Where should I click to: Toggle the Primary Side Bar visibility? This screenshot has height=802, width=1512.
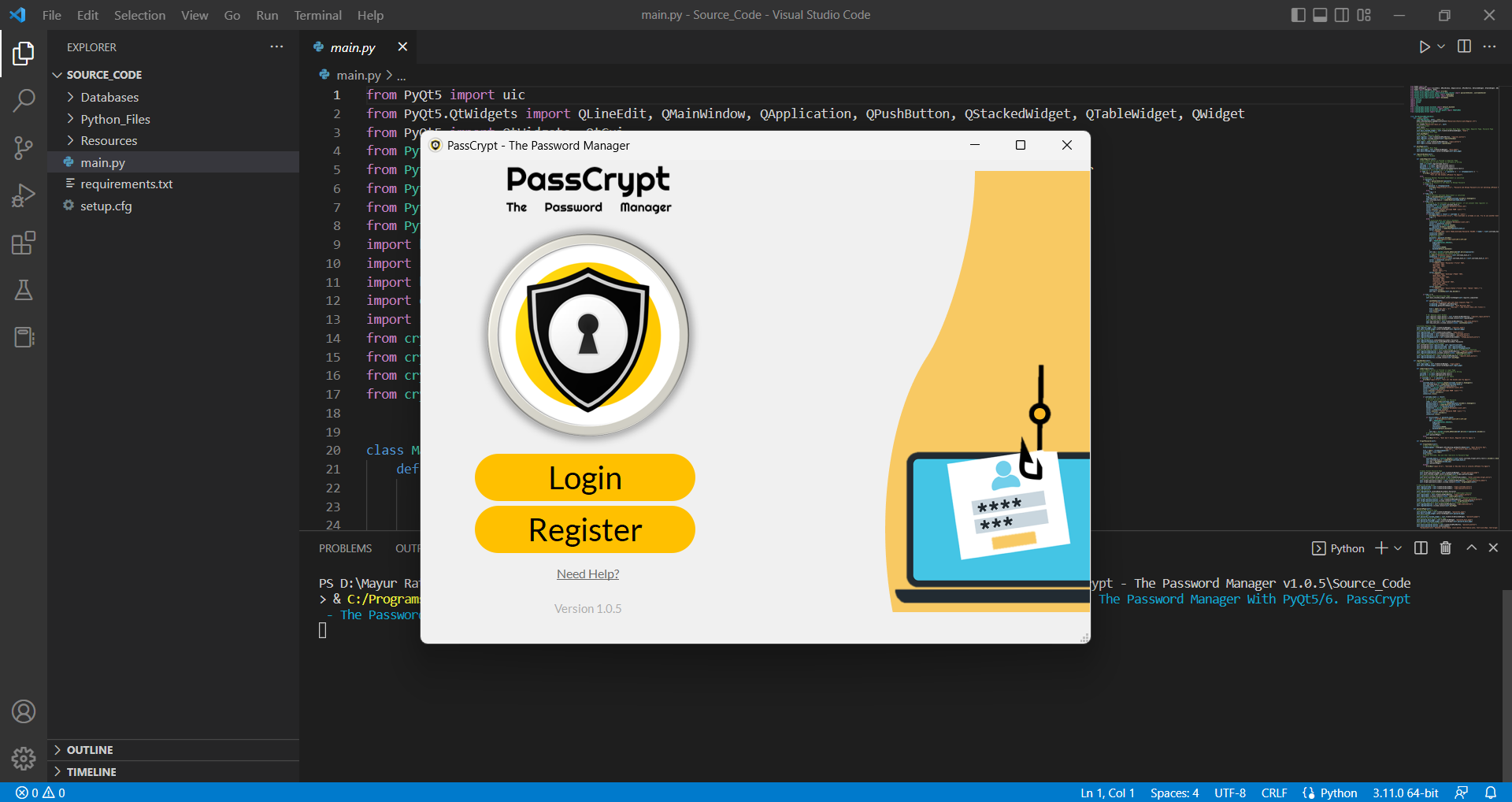click(x=1297, y=14)
